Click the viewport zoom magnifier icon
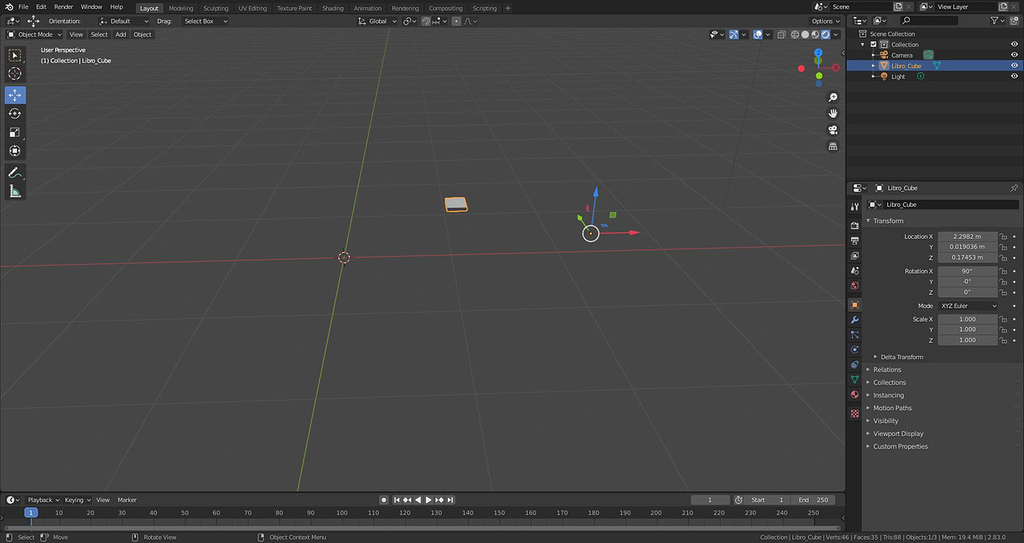This screenshot has width=1024, height=543. (x=833, y=97)
